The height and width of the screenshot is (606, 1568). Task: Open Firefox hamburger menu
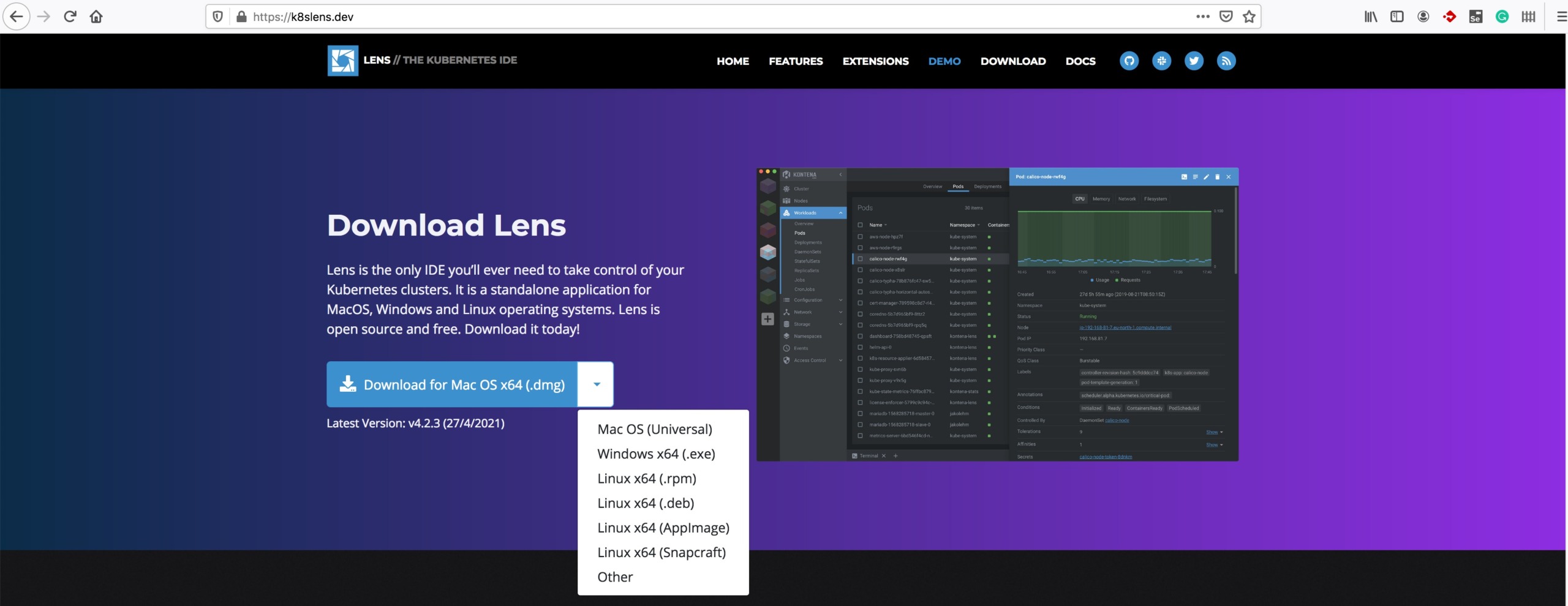point(1561,17)
